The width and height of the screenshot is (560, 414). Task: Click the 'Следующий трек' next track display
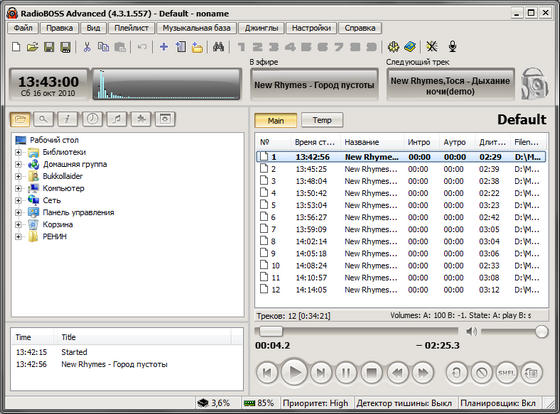tap(450, 86)
